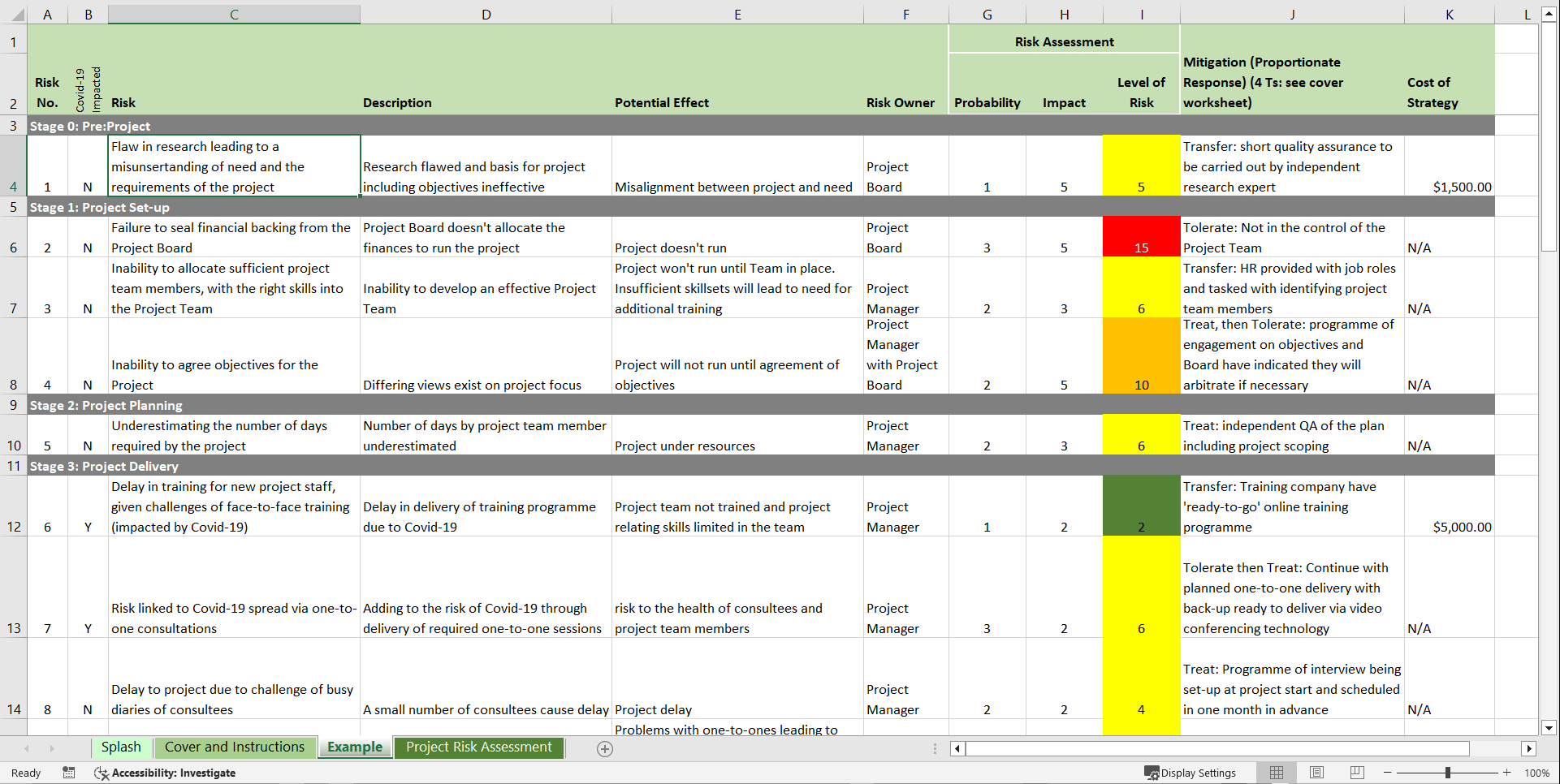1560x784 pixels.
Task: Open Page Break Preview
Action: [1356, 773]
